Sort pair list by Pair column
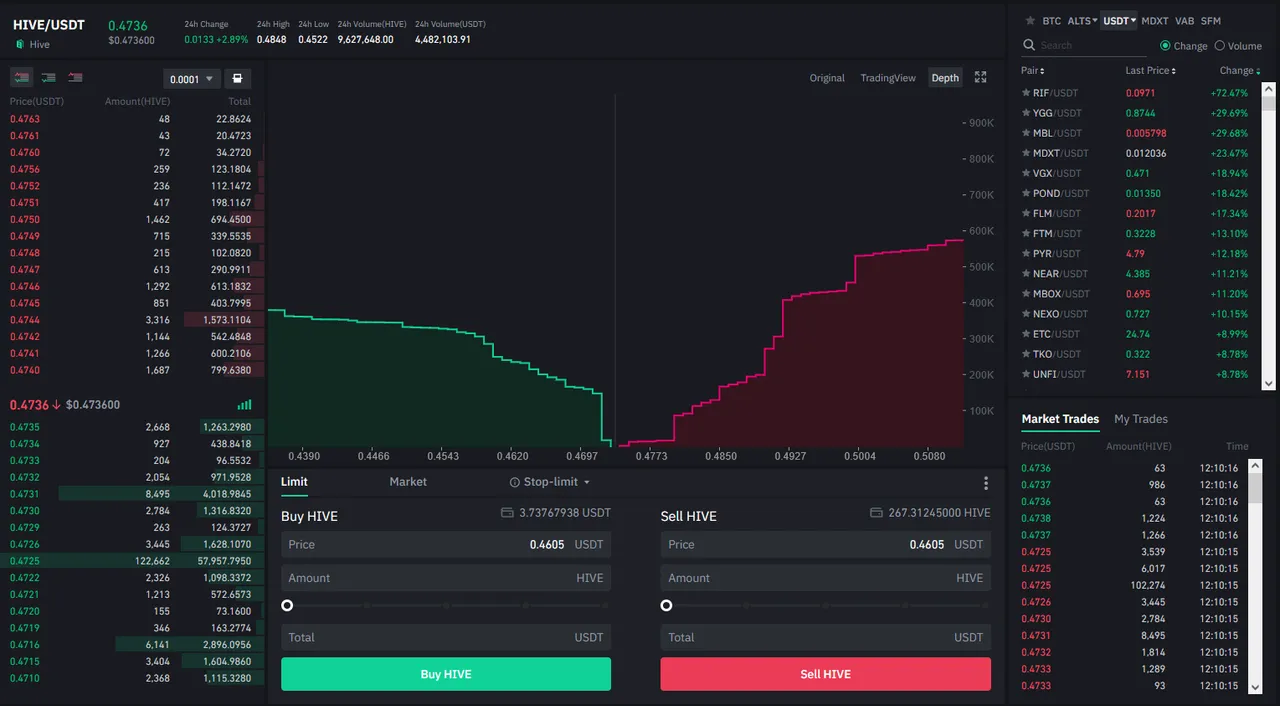1280x706 pixels. click(x=1033, y=71)
